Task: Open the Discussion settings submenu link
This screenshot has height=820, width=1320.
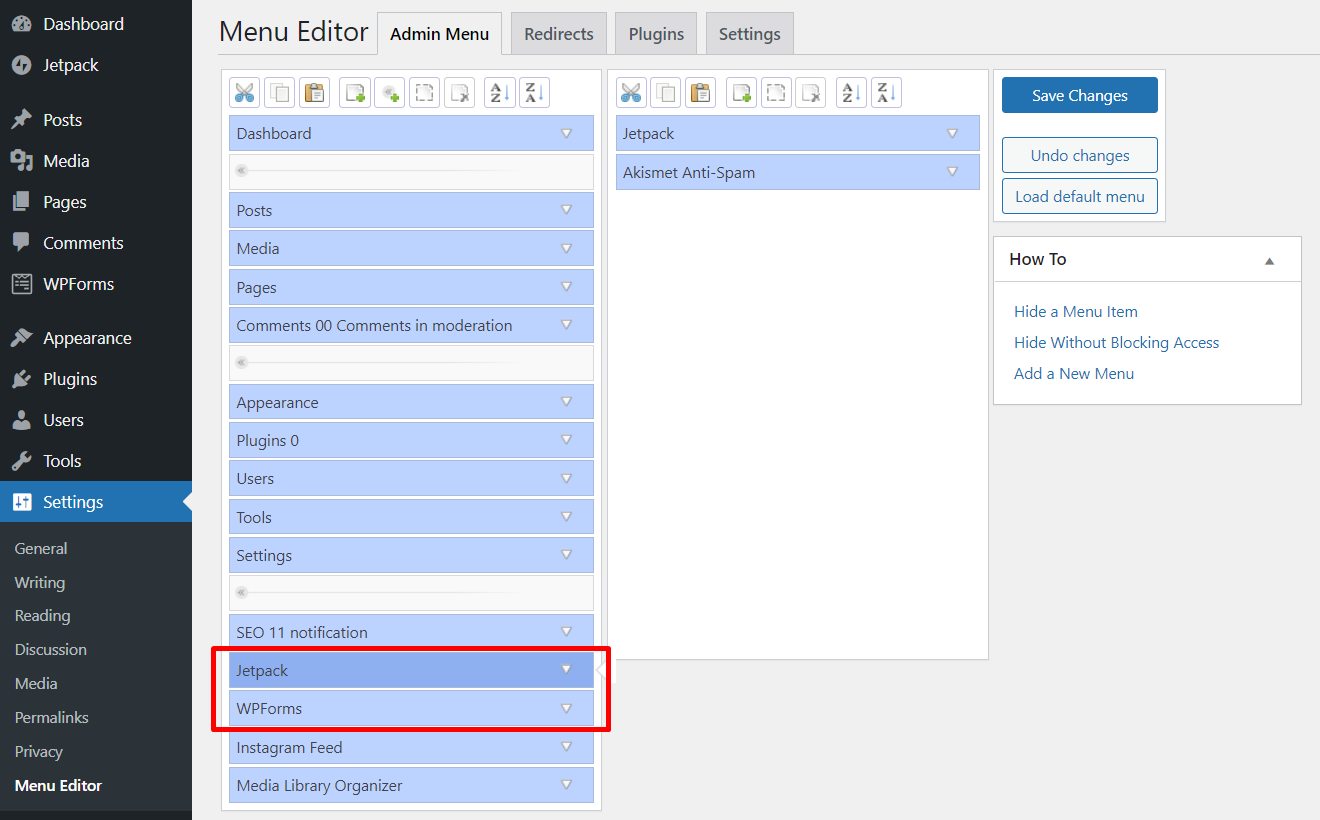Action: coord(51,650)
